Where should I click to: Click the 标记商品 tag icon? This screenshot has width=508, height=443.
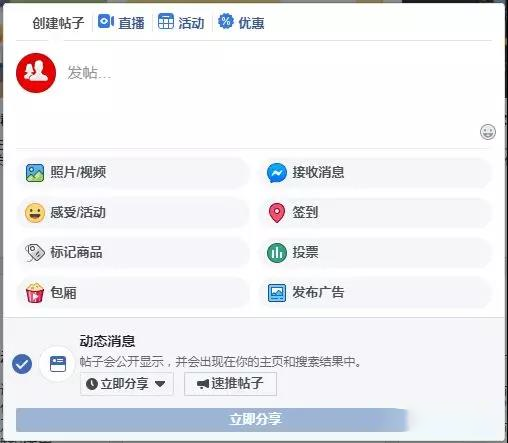[x=35, y=253]
